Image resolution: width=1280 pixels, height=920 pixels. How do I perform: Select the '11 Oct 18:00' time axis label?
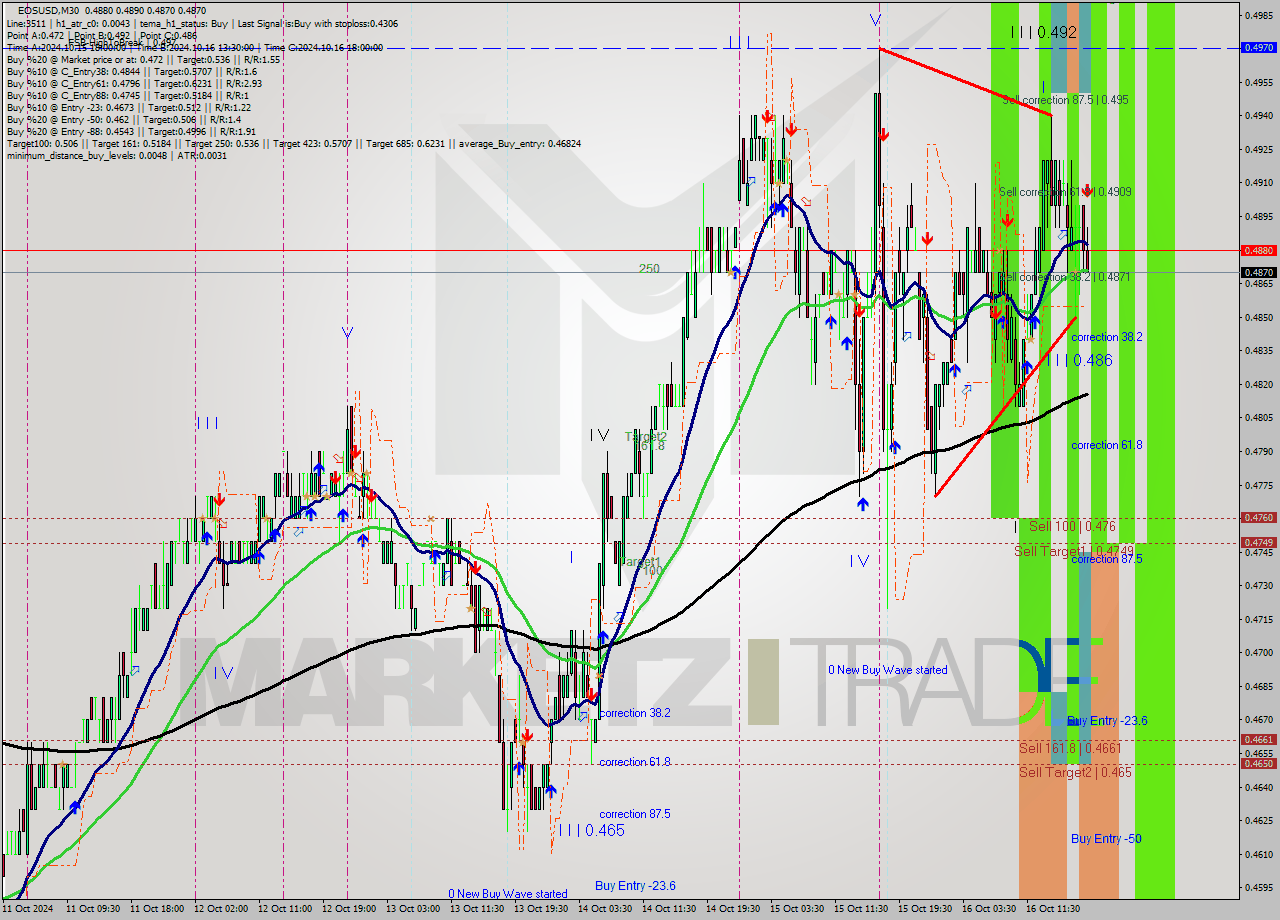point(158,909)
